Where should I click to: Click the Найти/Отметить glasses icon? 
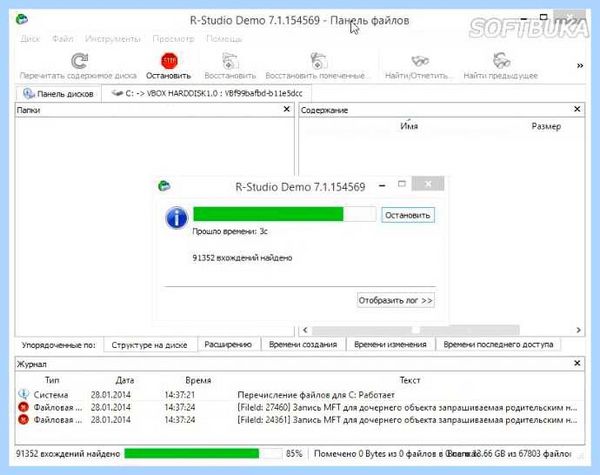pyautogui.click(x=420, y=60)
